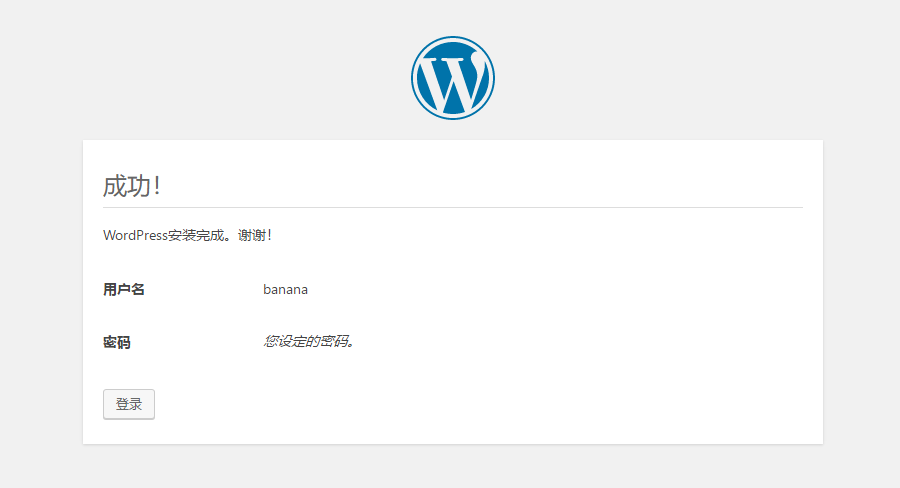Click the exclamation mark after 成功

pyautogui.click(x=156, y=187)
